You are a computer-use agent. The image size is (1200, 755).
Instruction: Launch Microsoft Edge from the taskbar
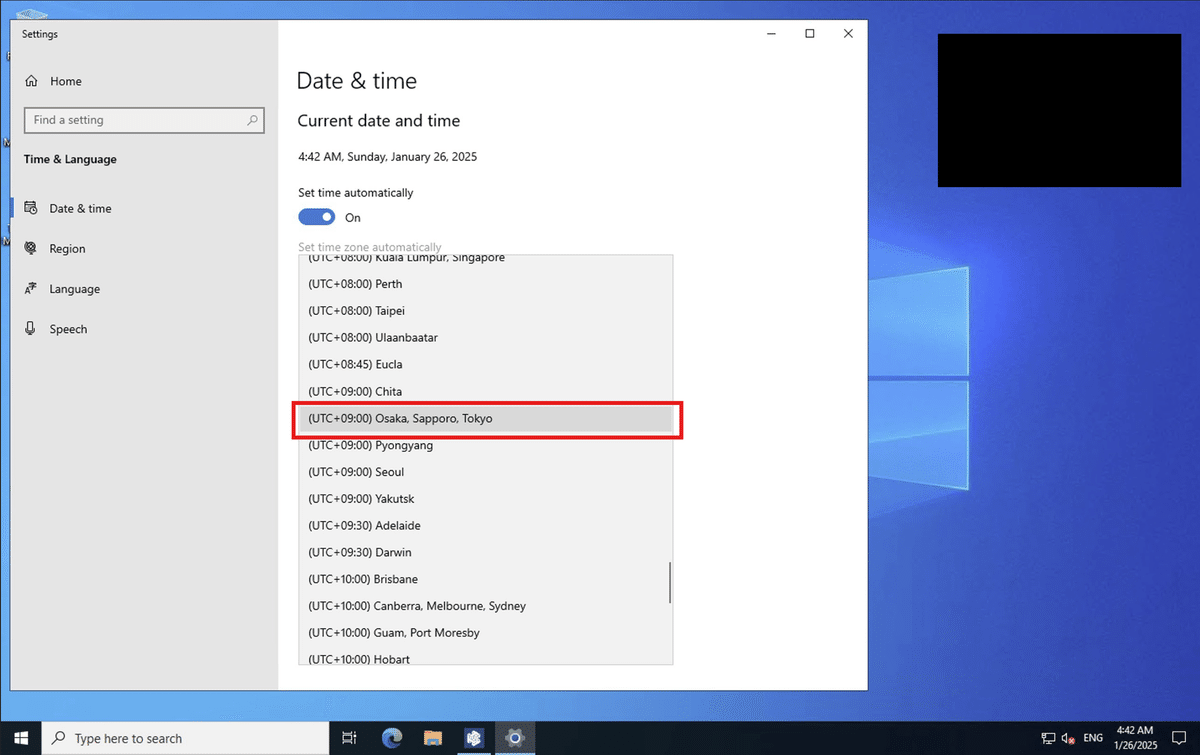point(391,738)
